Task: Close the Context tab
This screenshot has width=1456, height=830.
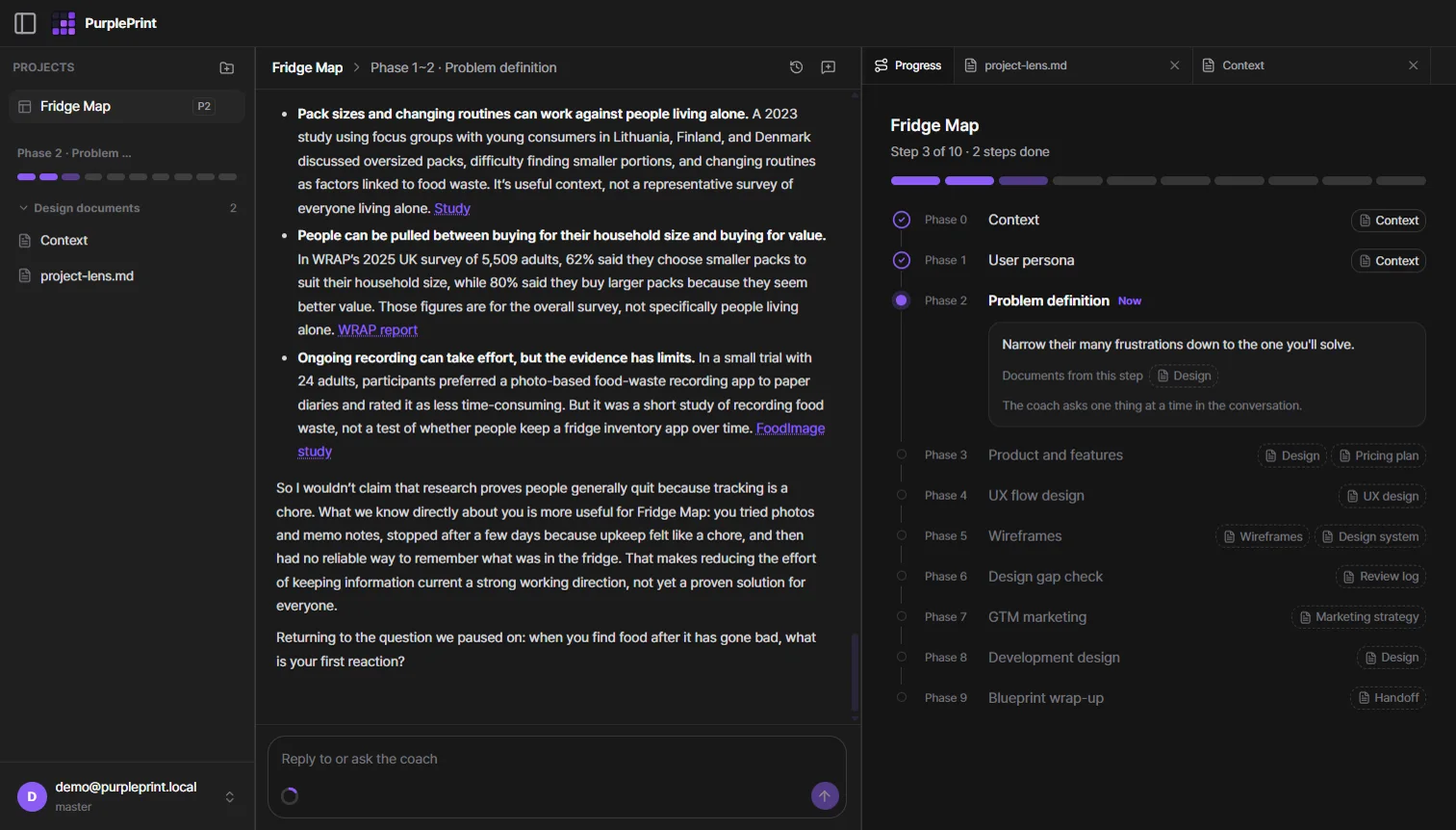Action: [1413, 65]
